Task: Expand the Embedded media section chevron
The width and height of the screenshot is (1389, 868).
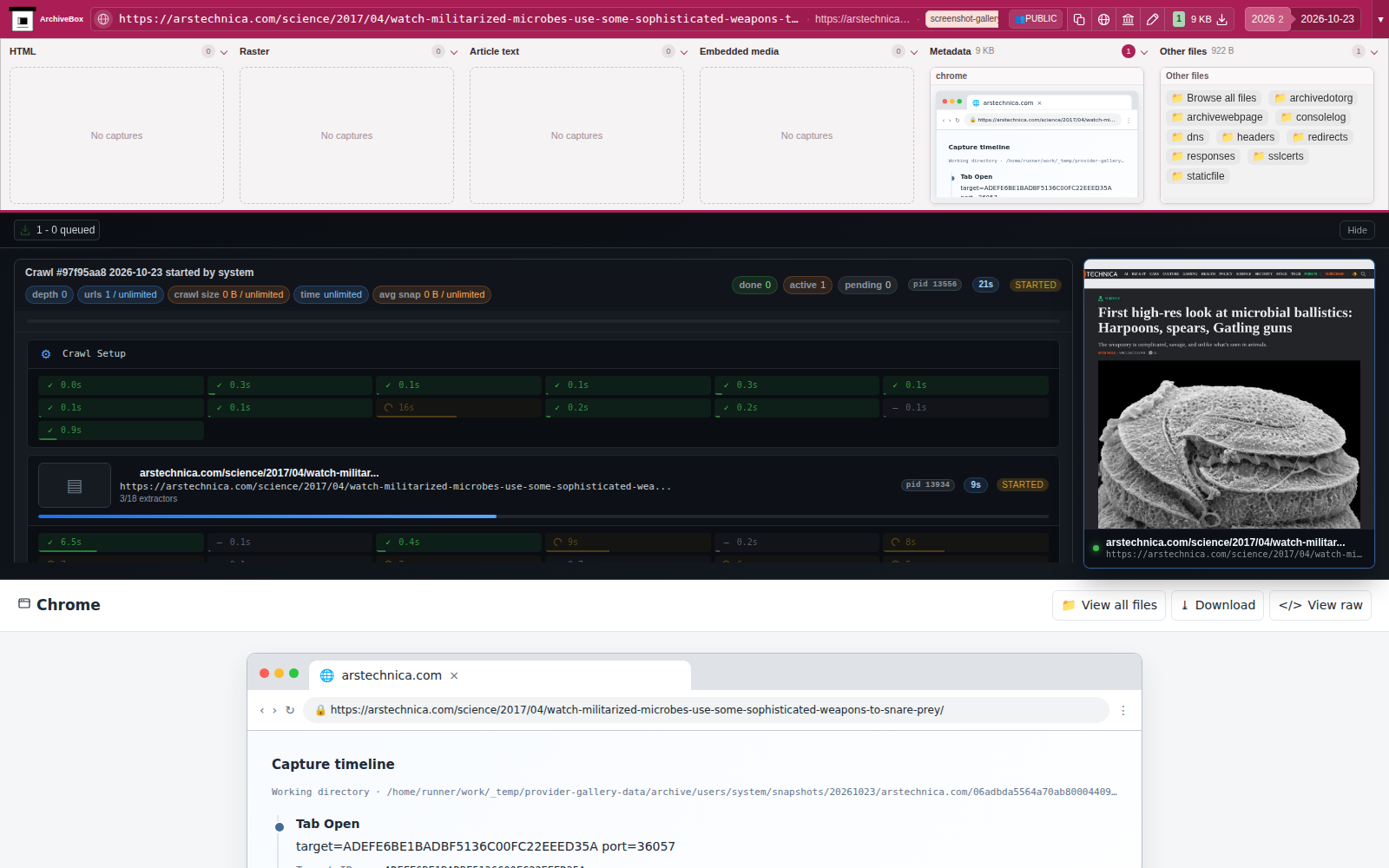Action: (x=914, y=52)
